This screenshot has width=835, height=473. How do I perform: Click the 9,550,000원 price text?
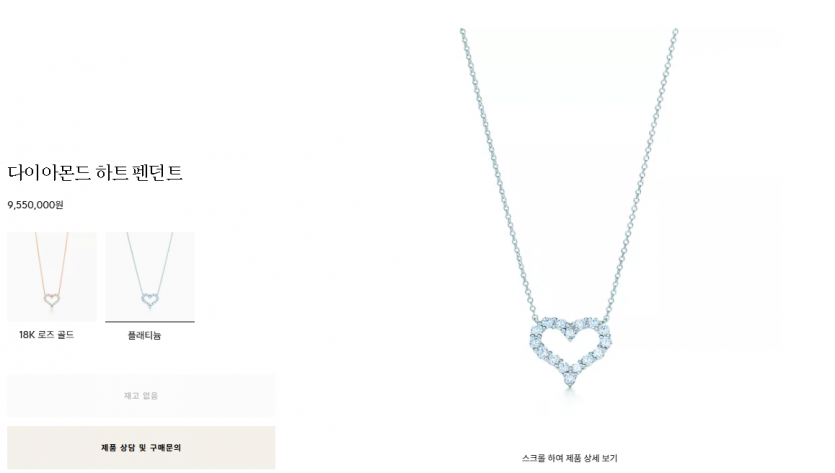tap(35, 205)
